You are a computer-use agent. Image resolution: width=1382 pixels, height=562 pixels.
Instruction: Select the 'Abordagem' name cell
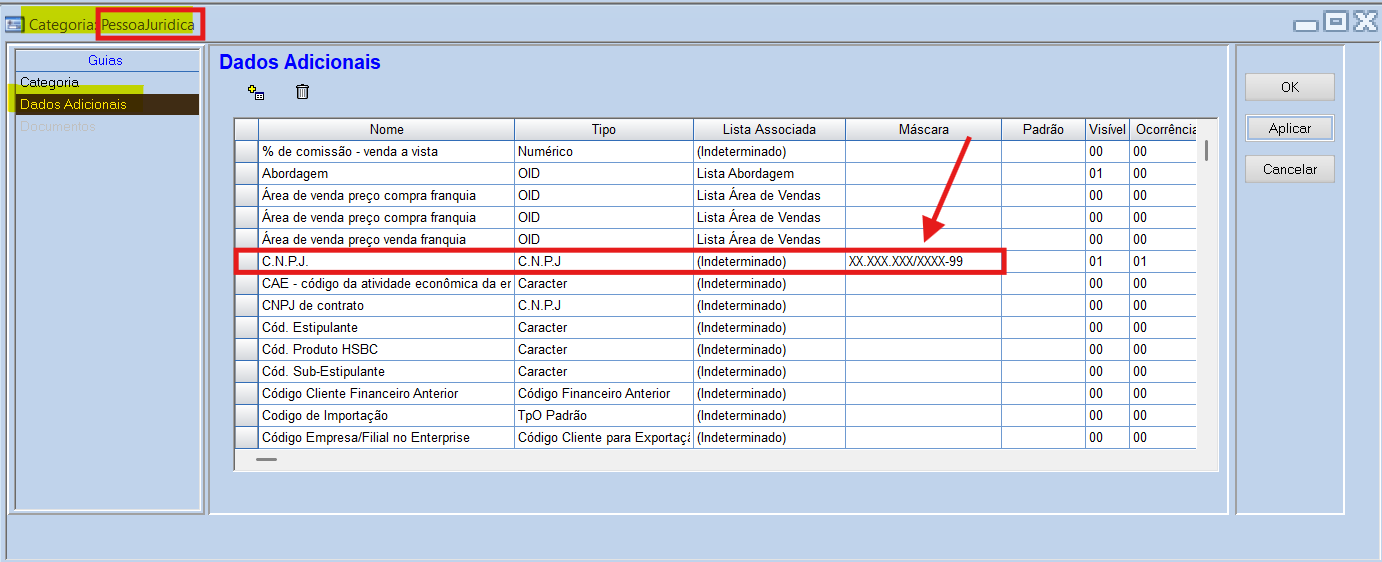(386, 173)
